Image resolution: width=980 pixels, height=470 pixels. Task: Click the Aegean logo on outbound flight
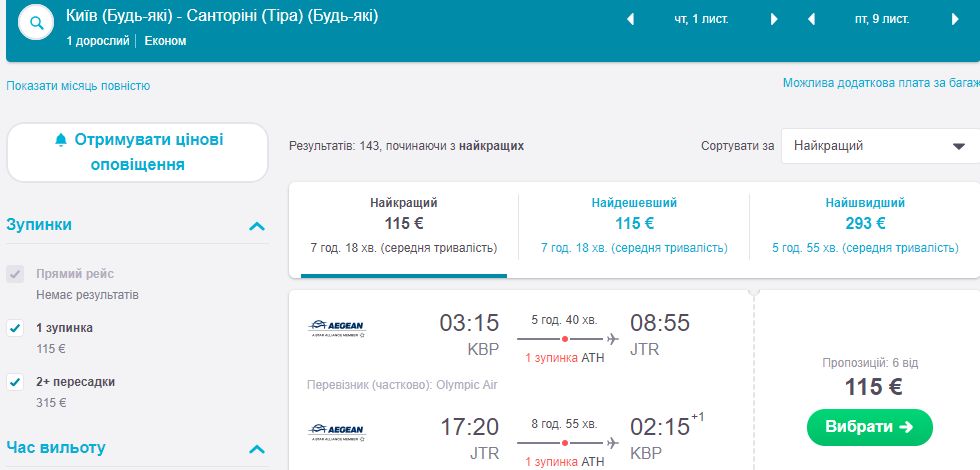tap(337, 327)
